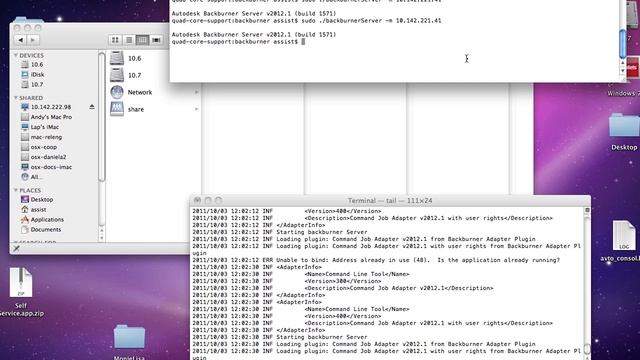Click the top Terminal command prompt line
640x360 pixels.
(x=238, y=42)
